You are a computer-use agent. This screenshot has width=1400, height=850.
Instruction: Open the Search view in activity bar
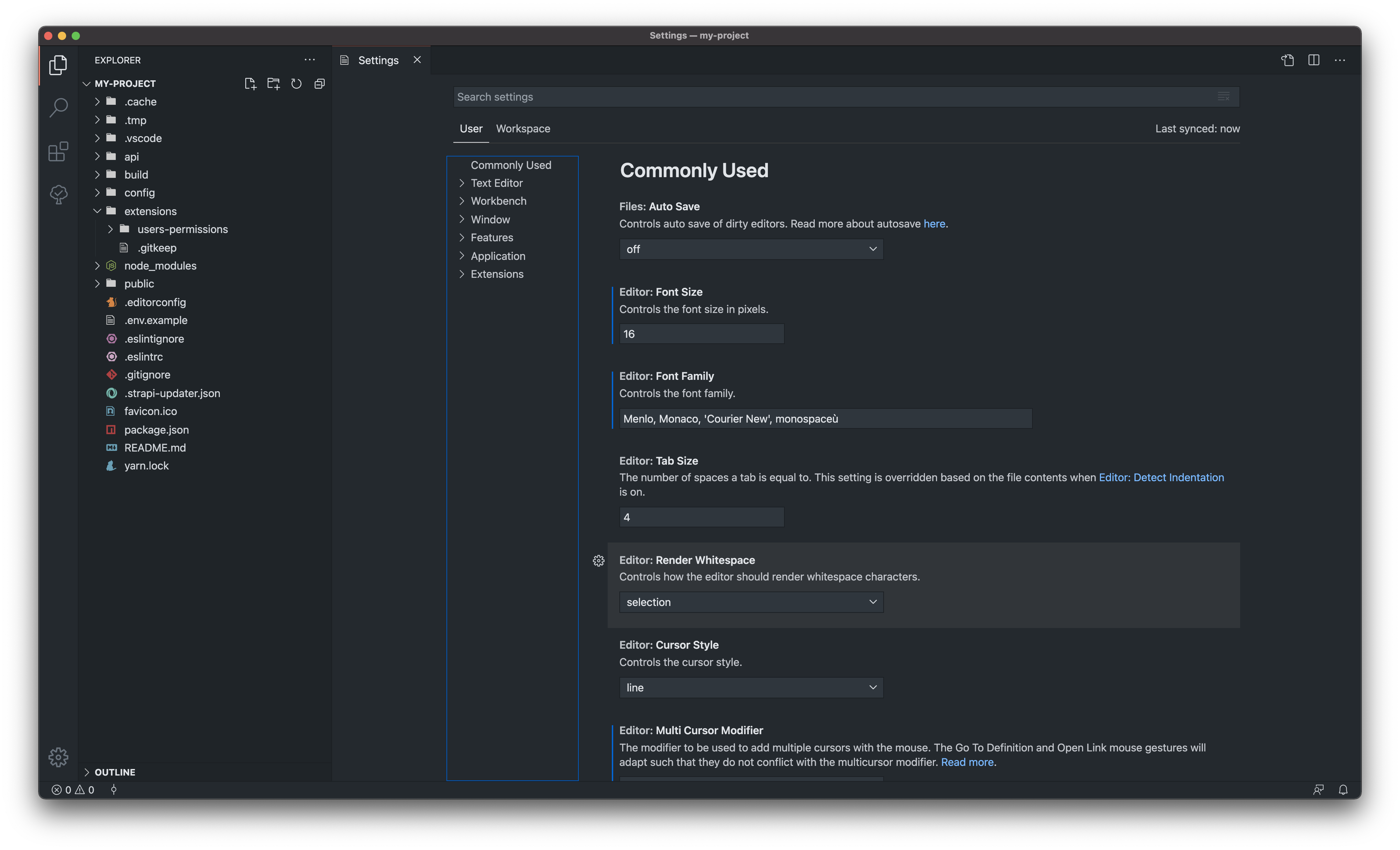[58, 108]
